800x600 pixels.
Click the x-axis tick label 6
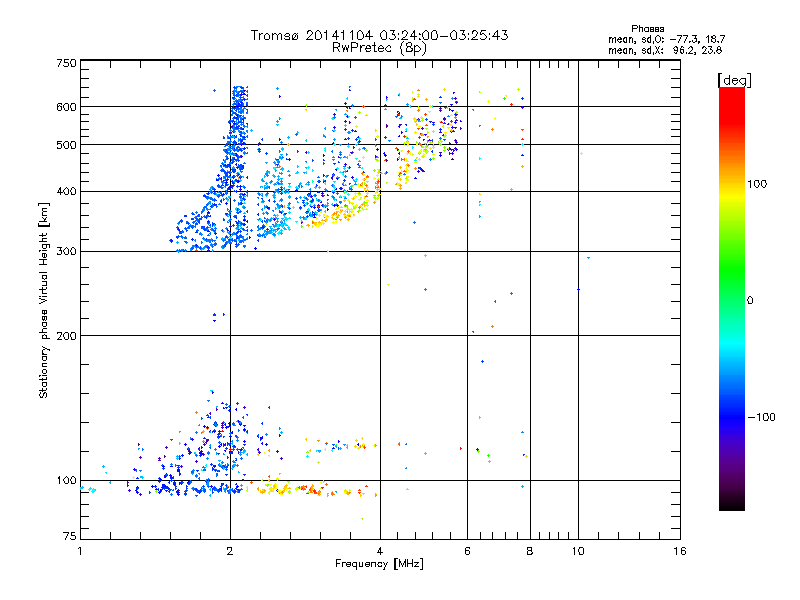pyautogui.click(x=467, y=551)
